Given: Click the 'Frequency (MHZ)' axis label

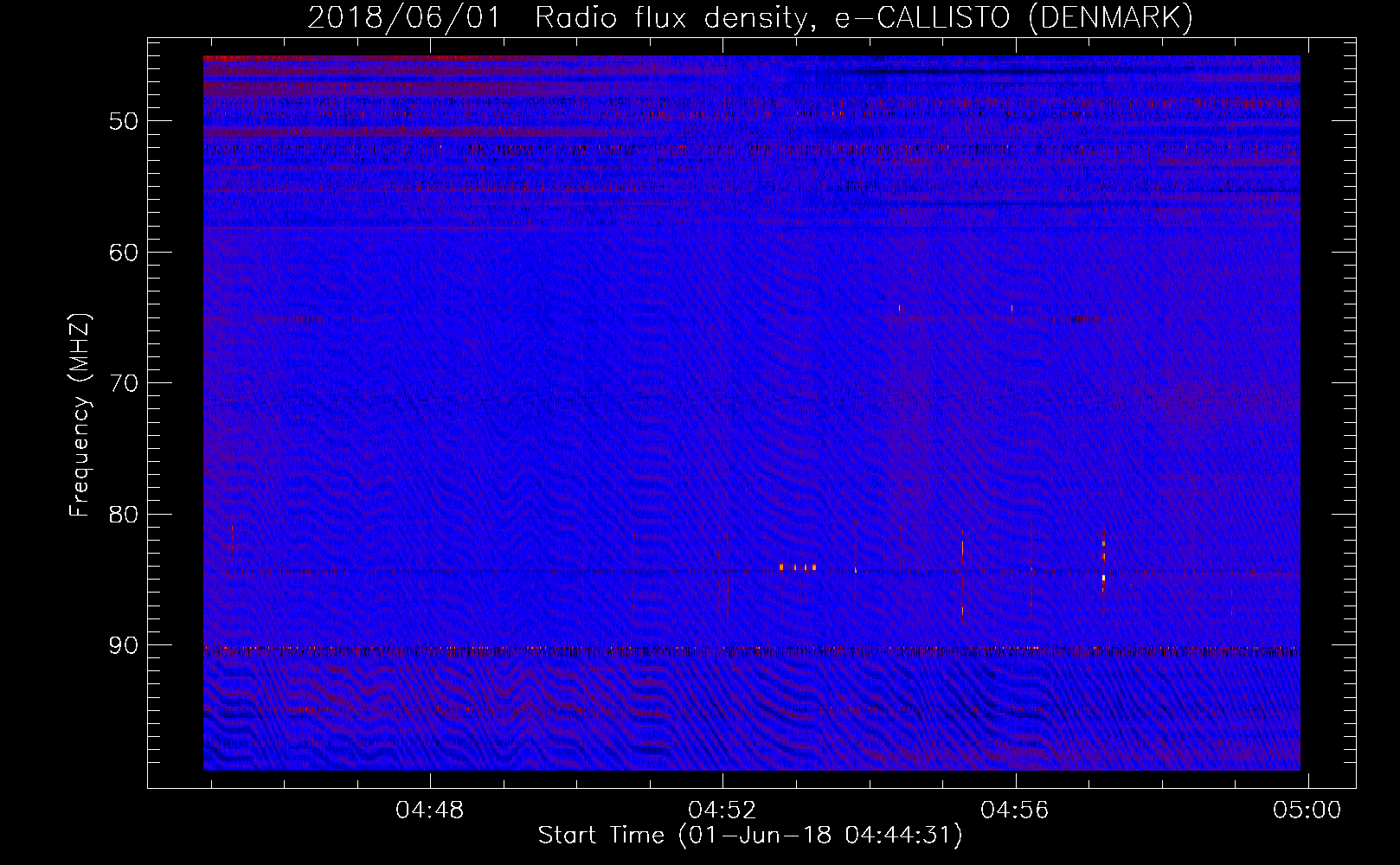Looking at the screenshot, I should 80,415.
